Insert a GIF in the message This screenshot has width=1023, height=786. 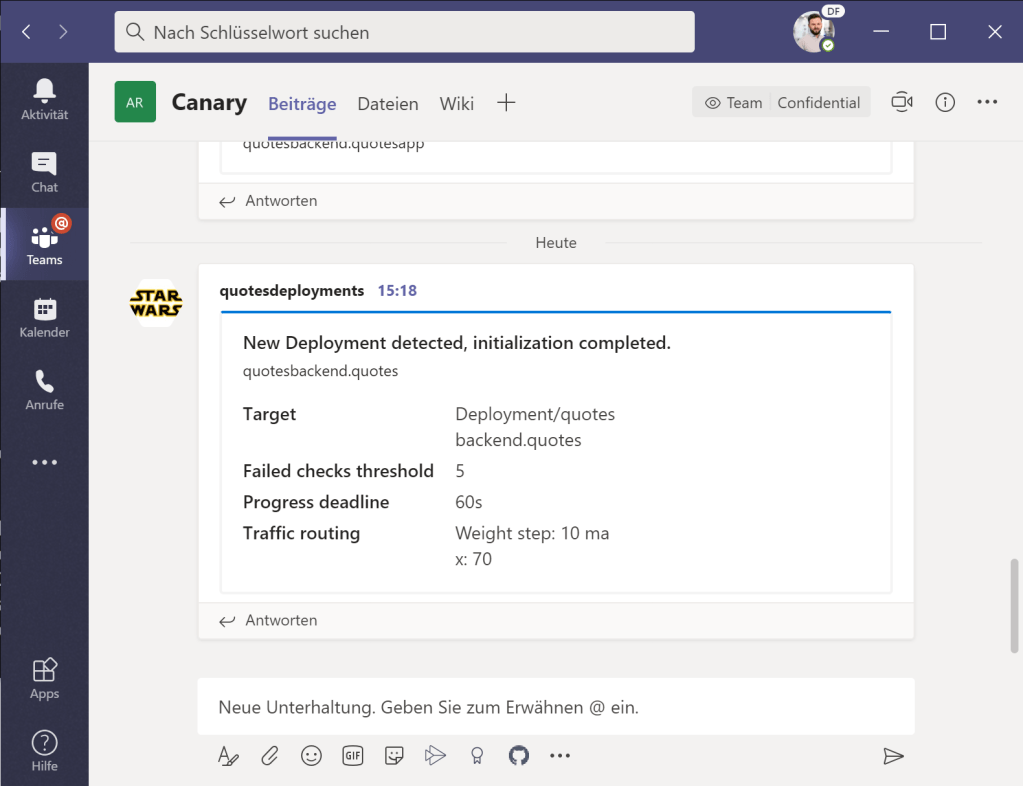click(x=353, y=756)
